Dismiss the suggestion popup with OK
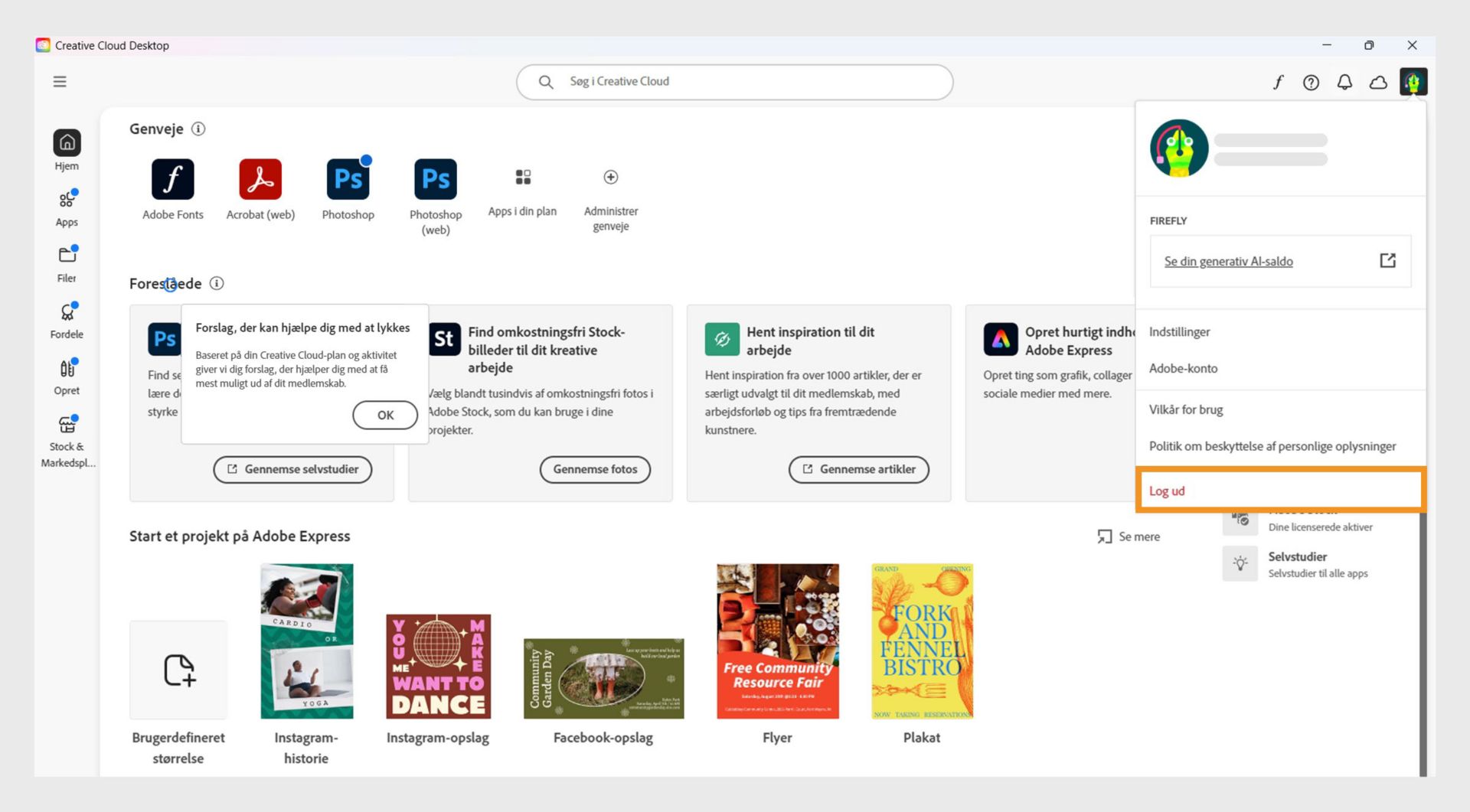The width and height of the screenshot is (1470, 812). click(385, 415)
